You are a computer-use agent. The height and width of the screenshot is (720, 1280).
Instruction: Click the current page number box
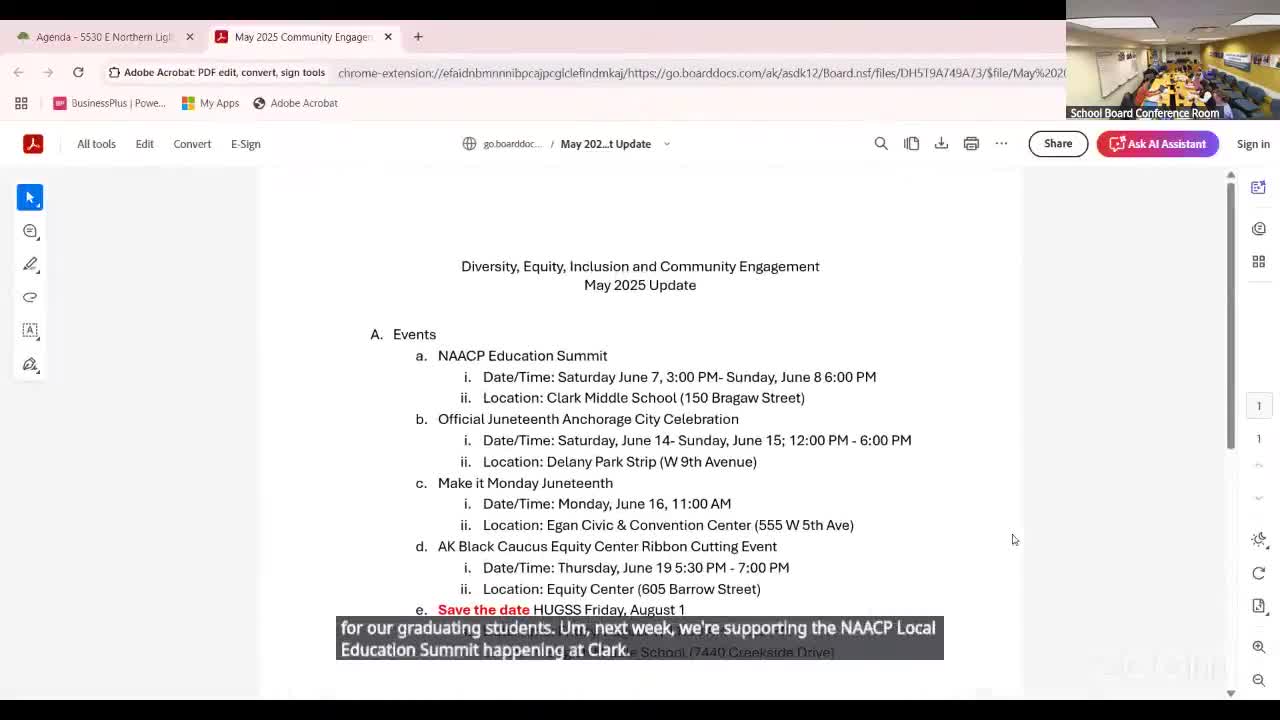(x=1258, y=405)
